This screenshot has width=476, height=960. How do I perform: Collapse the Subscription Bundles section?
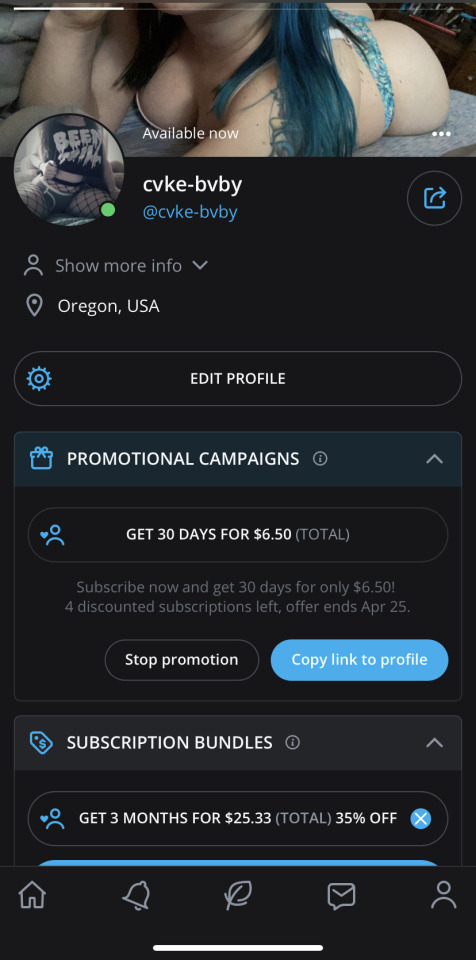pos(434,743)
